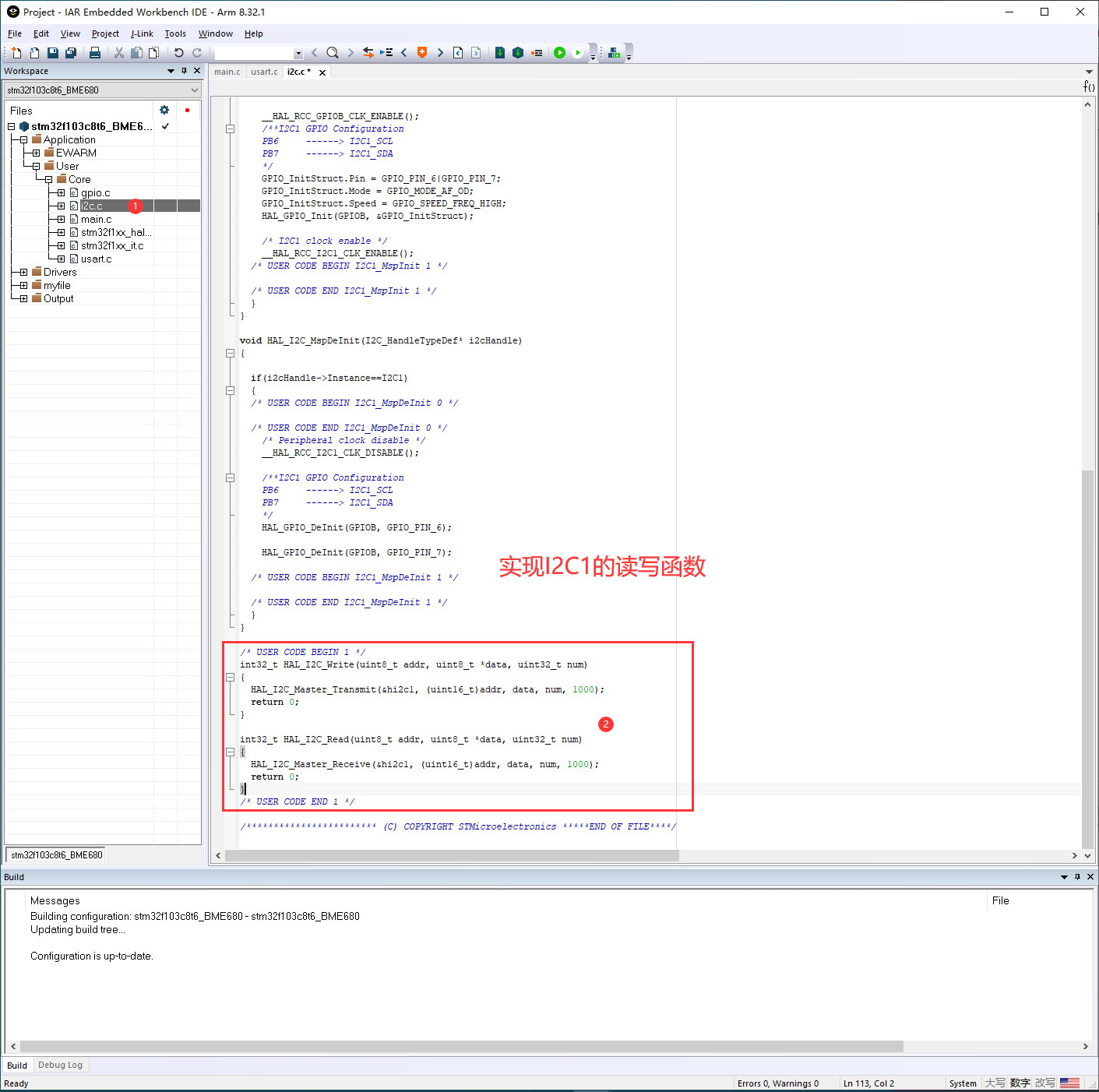Select the Cut toolbar icon
1099x1092 pixels.
[x=120, y=52]
